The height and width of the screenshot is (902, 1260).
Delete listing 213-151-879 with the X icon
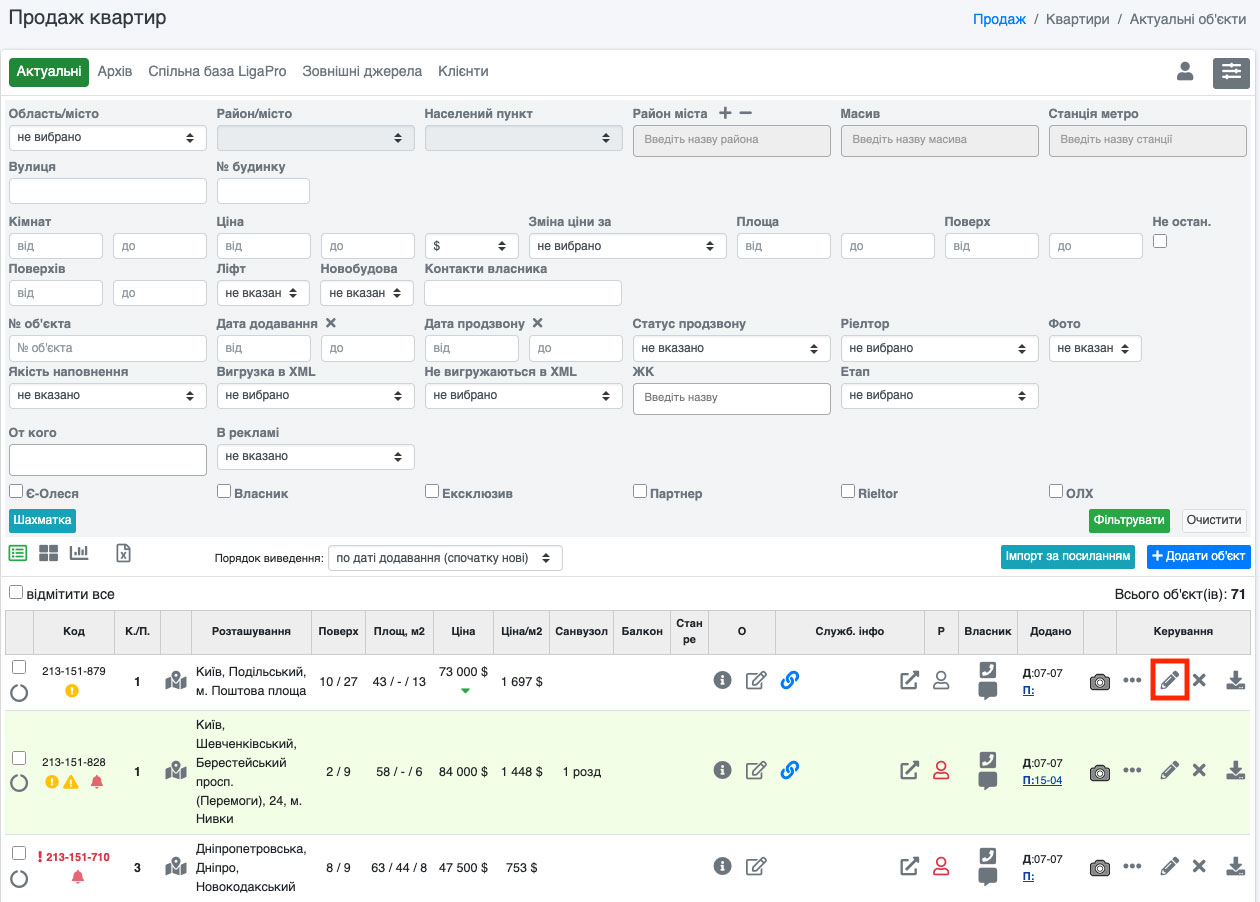coord(1199,680)
